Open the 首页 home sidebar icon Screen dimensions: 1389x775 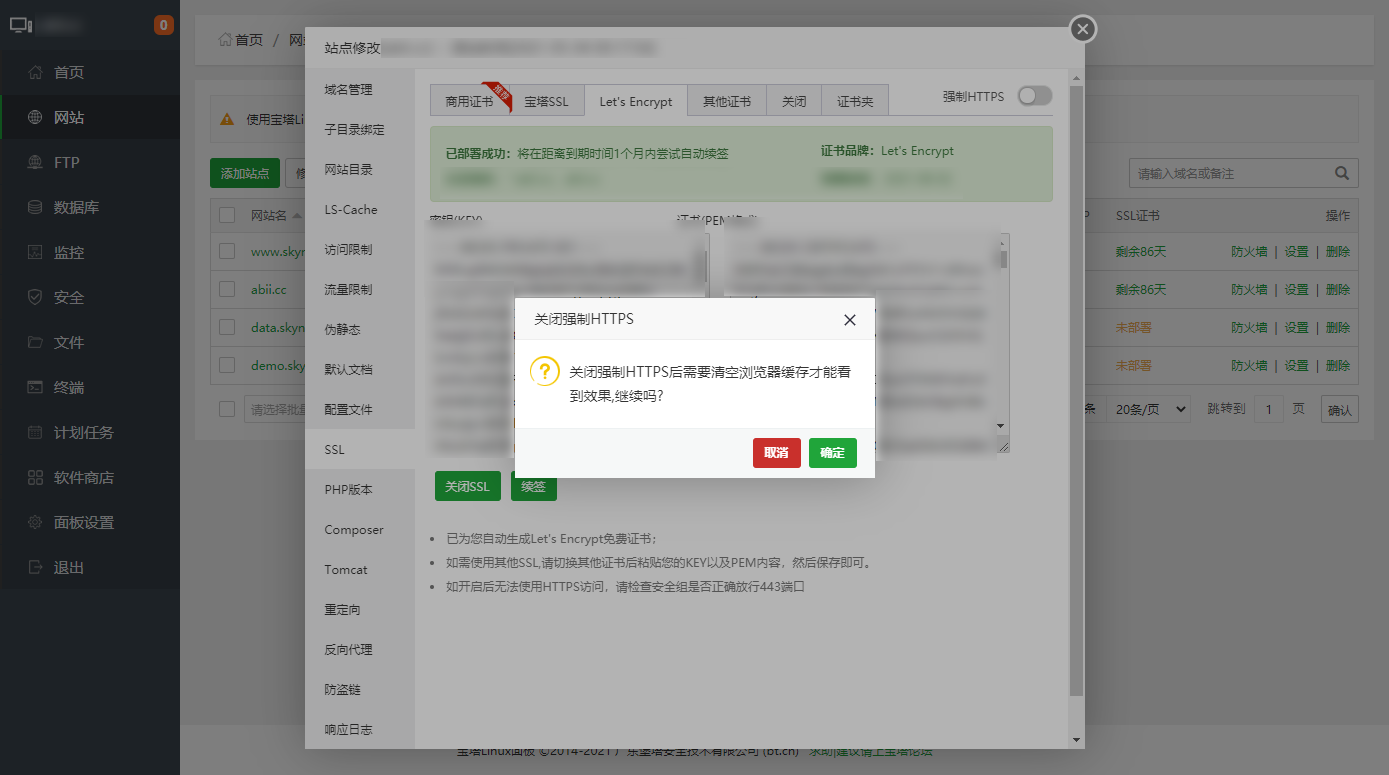tap(35, 72)
